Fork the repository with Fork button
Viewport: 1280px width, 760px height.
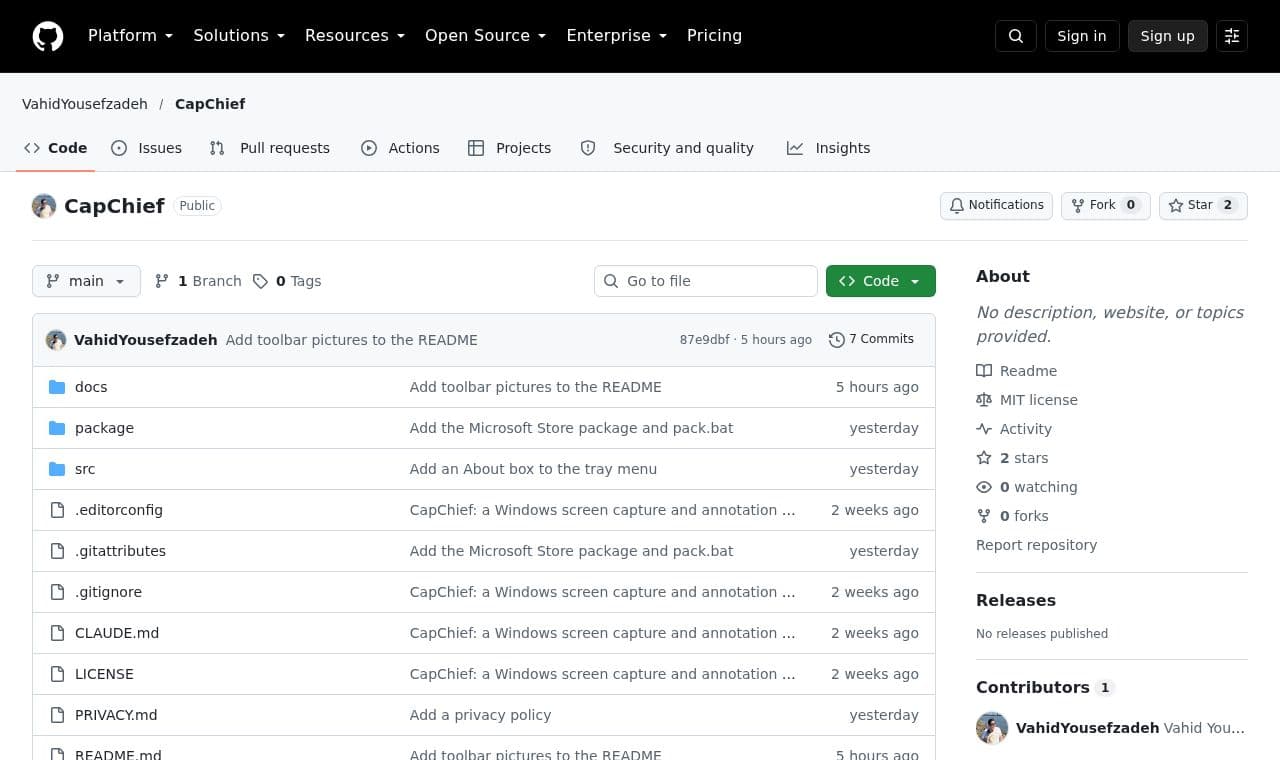point(1105,205)
